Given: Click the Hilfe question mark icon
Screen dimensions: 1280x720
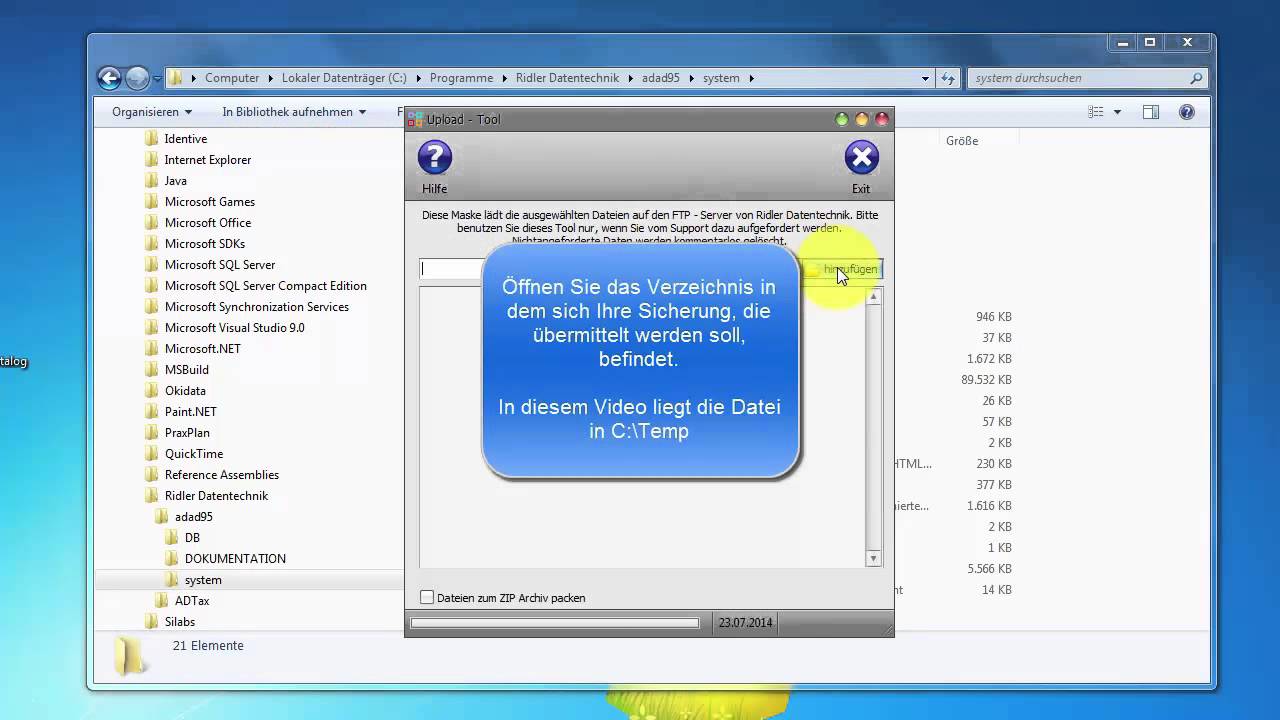Looking at the screenshot, I should tap(434, 158).
